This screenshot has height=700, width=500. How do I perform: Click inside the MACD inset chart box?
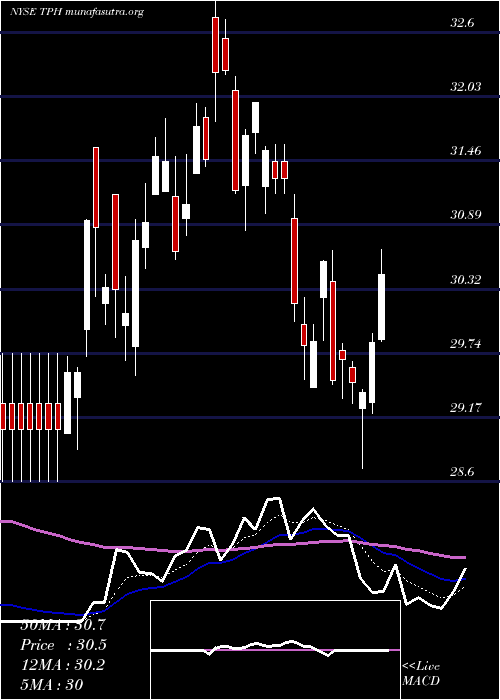[x=275, y=650]
